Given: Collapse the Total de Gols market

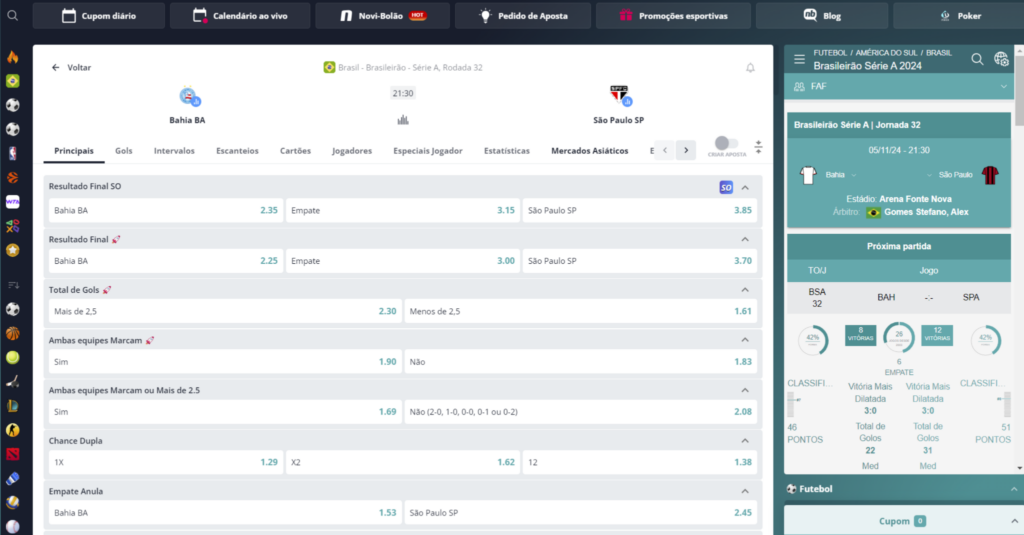Looking at the screenshot, I should point(745,289).
